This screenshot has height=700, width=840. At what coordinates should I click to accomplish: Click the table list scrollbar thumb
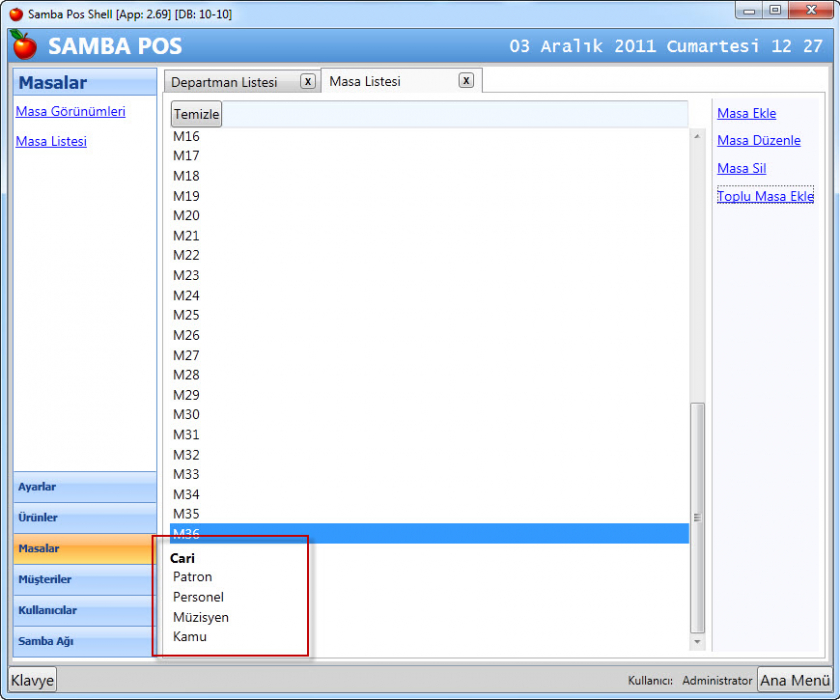point(697,517)
